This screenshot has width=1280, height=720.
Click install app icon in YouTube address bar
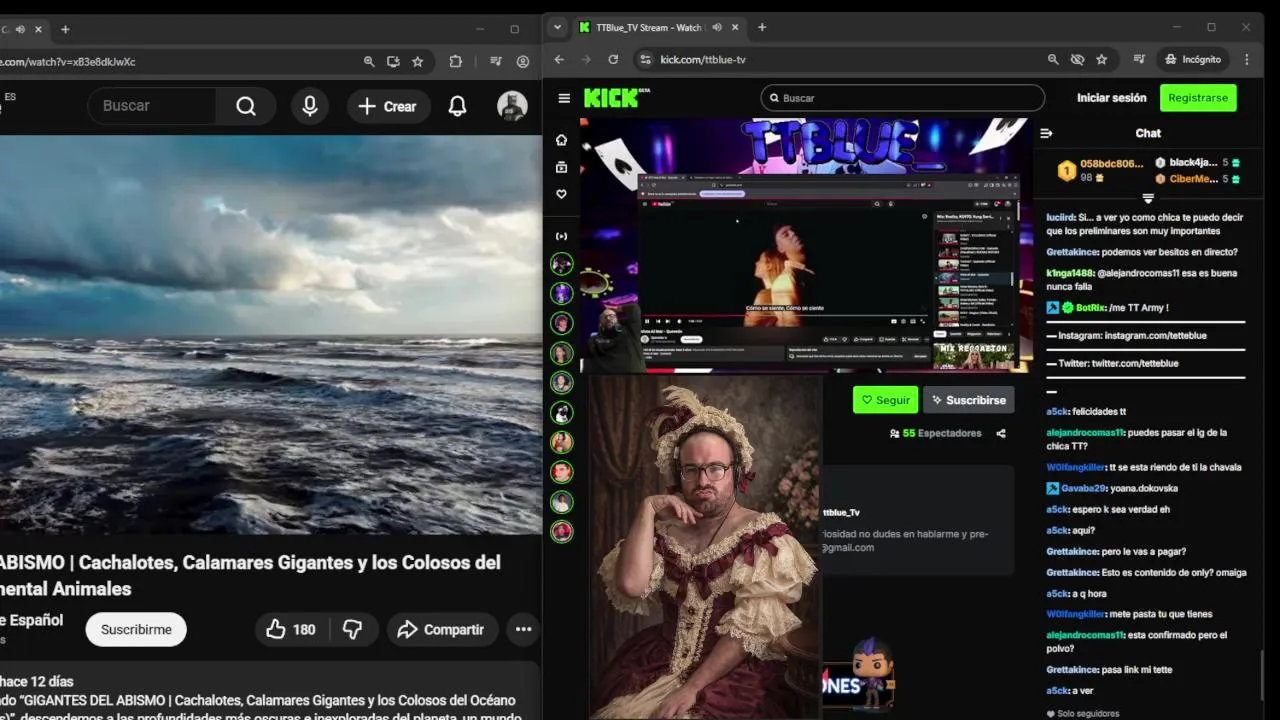click(393, 61)
